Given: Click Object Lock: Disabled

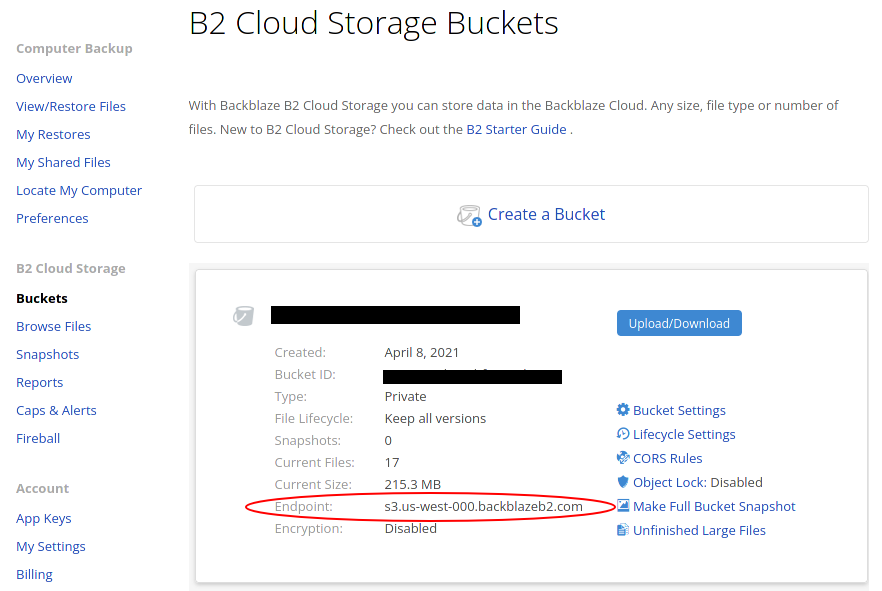Looking at the screenshot, I should (x=698, y=482).
